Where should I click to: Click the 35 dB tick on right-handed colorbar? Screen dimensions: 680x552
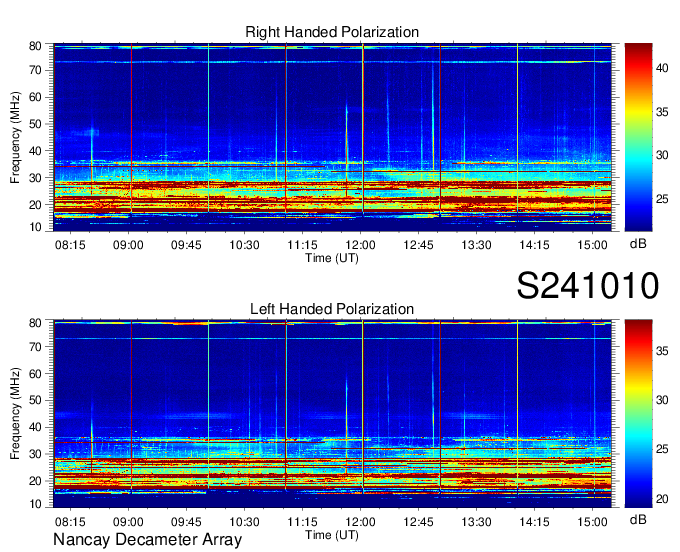click(662, 112)
